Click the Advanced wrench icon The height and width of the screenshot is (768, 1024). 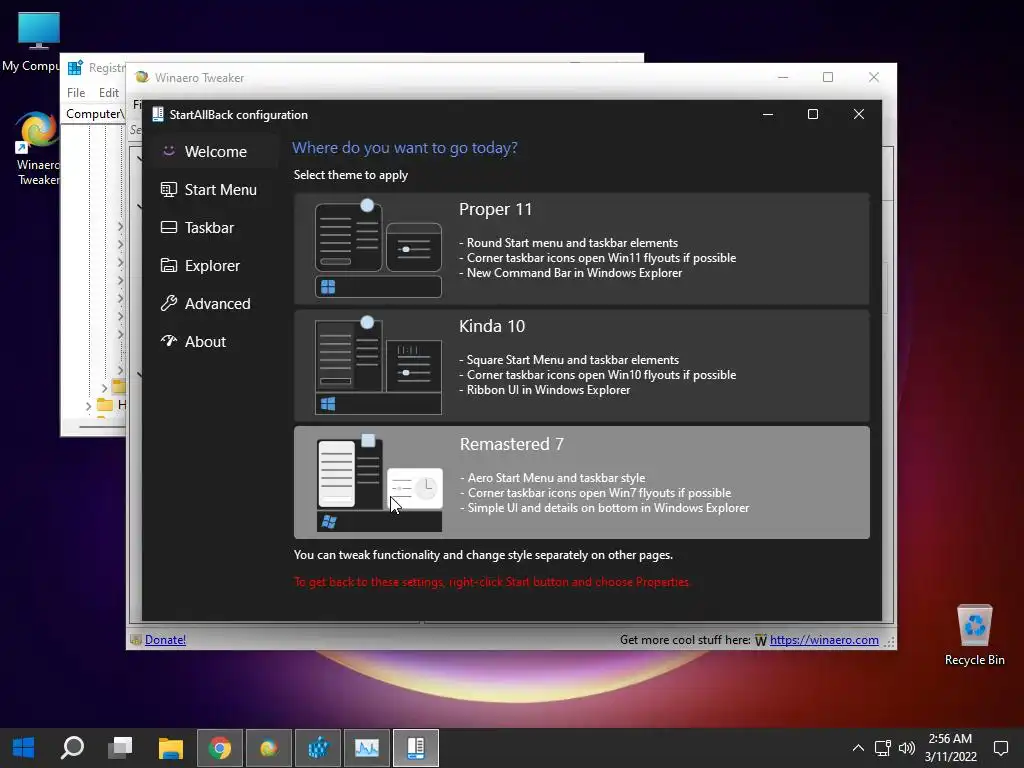point(168,303)
